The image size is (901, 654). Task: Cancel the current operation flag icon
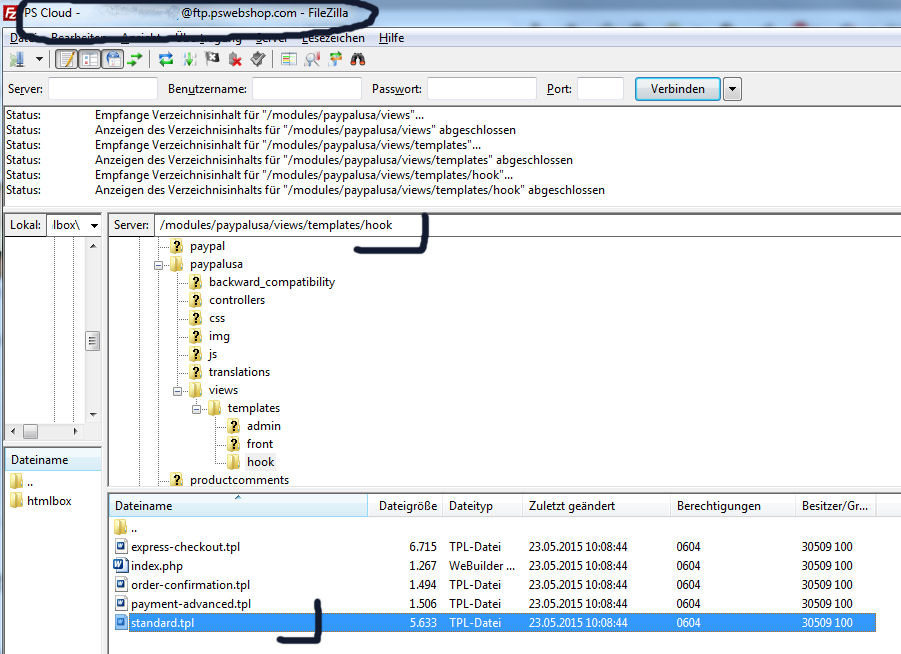(x=212, y=59)
